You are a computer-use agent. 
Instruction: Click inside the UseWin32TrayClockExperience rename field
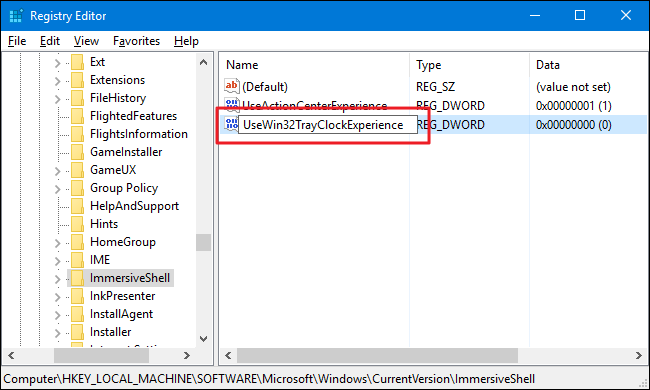tap(327, 125)
